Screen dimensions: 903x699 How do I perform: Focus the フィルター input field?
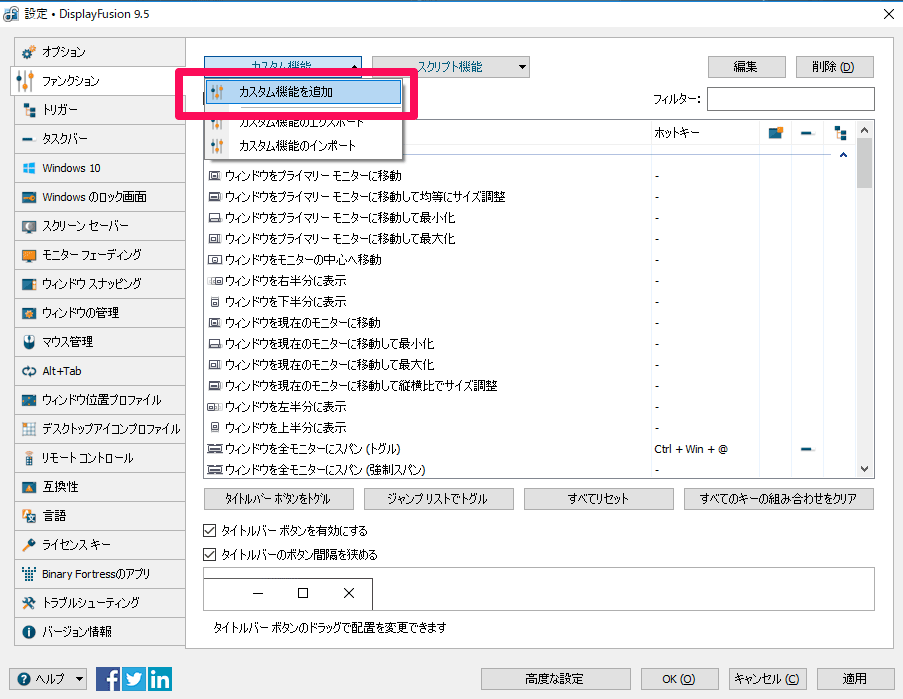coord(791,99)
